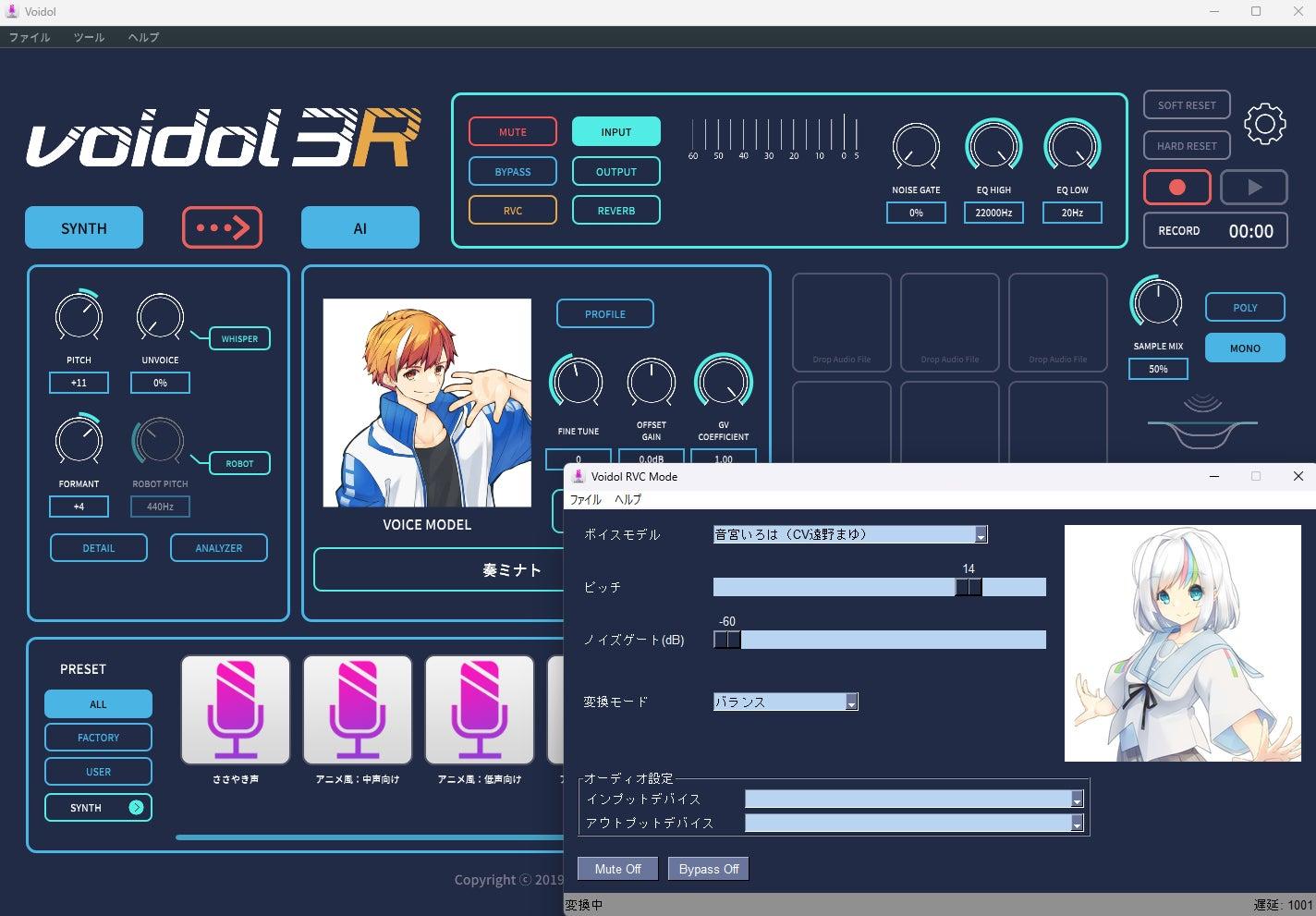Open ヘルプ menu in RVC Mode window

pyautogui.click(x=628, y=499)
